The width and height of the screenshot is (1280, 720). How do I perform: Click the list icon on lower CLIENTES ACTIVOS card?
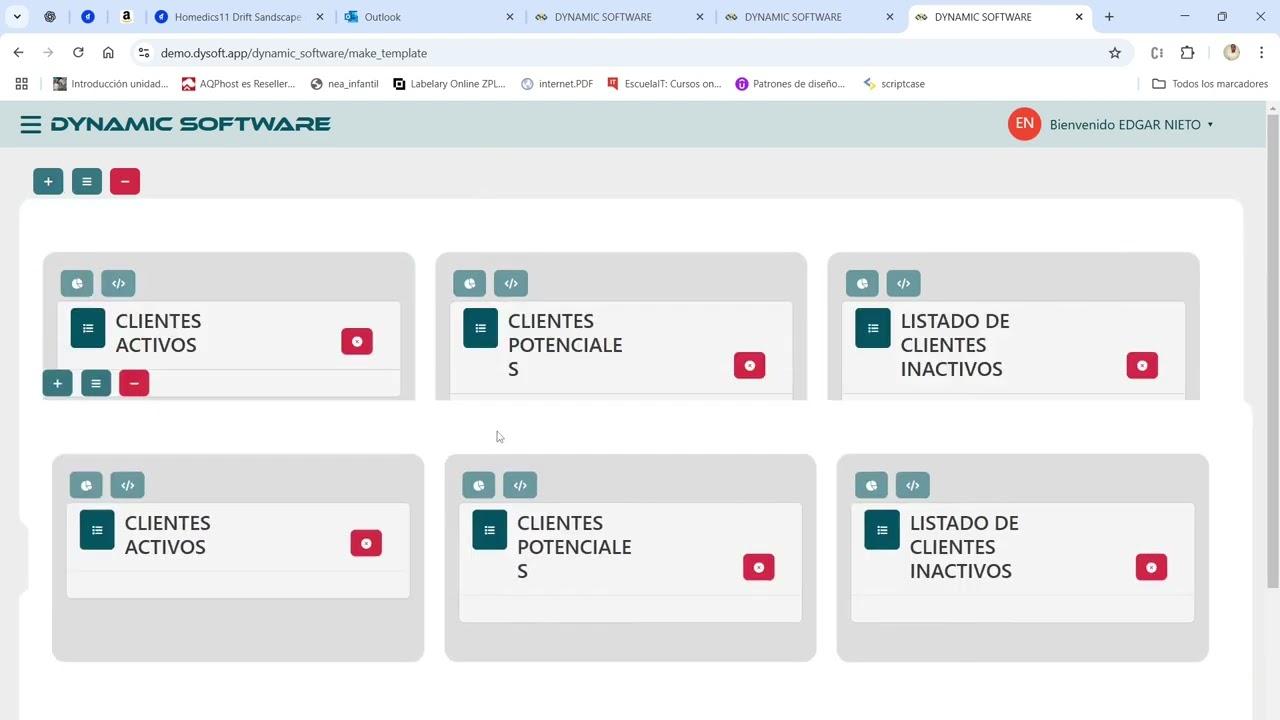[x=97, y=530]
